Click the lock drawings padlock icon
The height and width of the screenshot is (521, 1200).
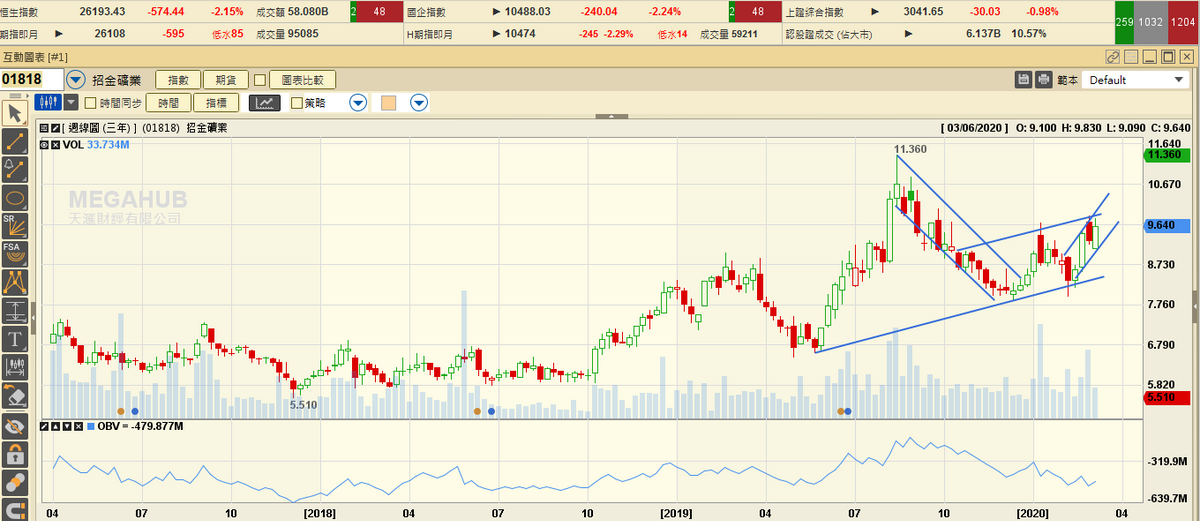pyautogui.click(x=15, y=455)
